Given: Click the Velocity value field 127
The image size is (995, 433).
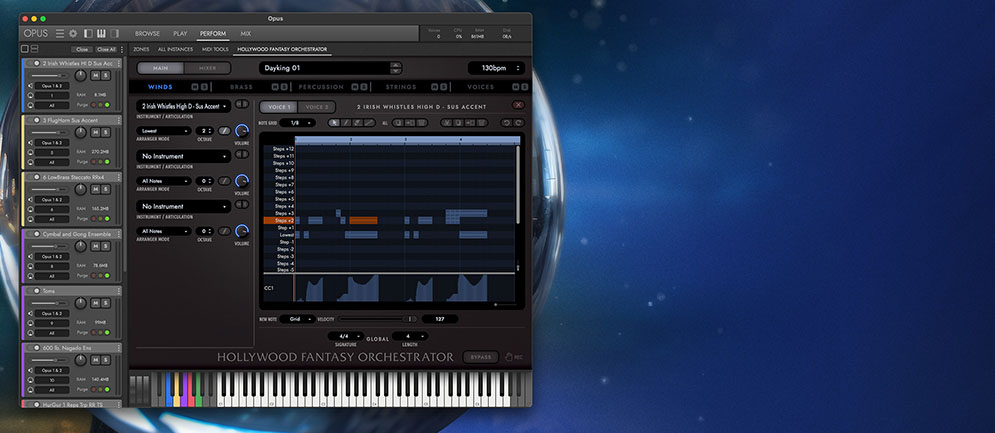Looking at the screenshot, I should pyautogui.click(x=440, y=319).
